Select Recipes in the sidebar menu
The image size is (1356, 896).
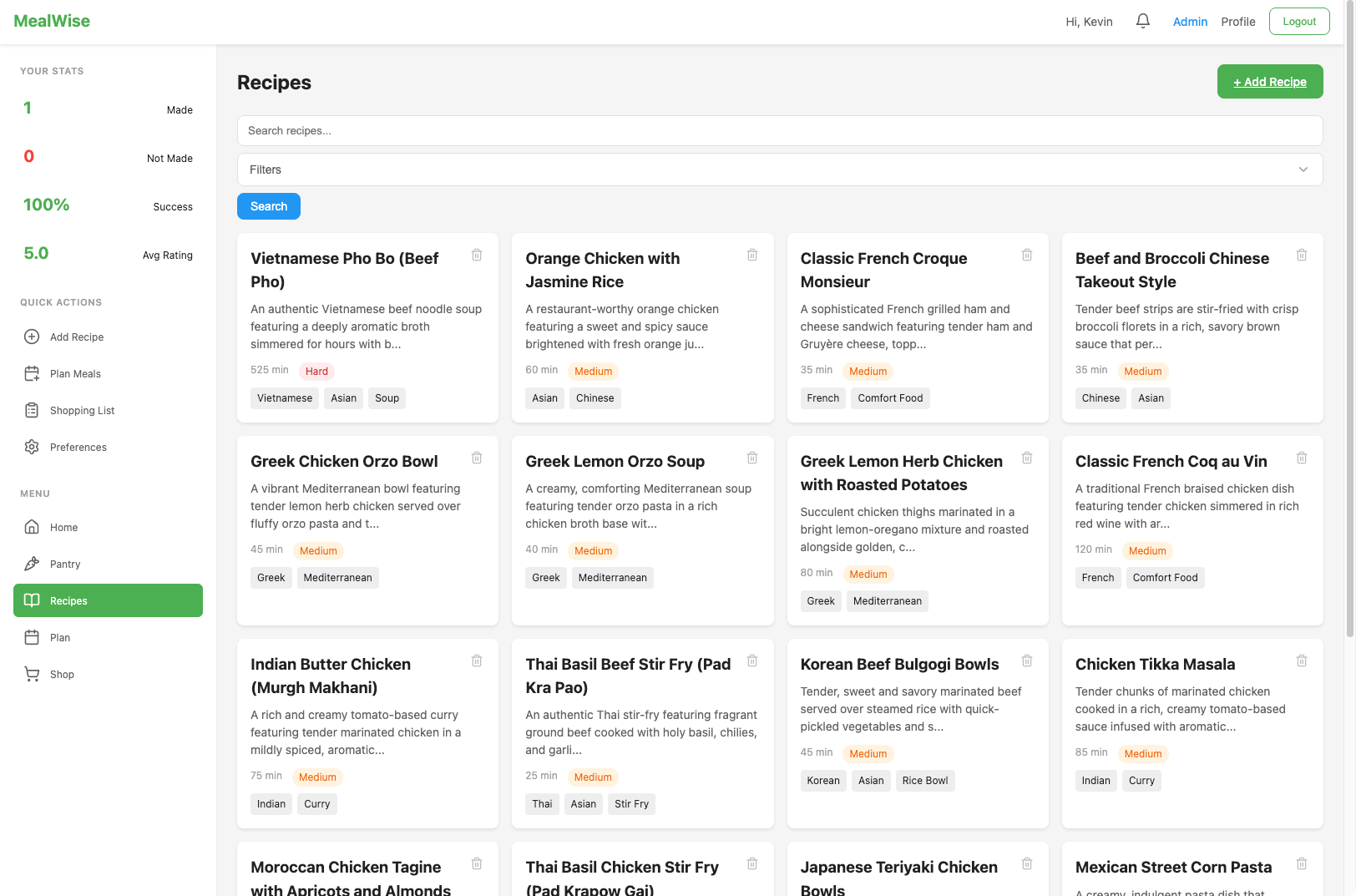pyautogui.click(x=108, y=600)
